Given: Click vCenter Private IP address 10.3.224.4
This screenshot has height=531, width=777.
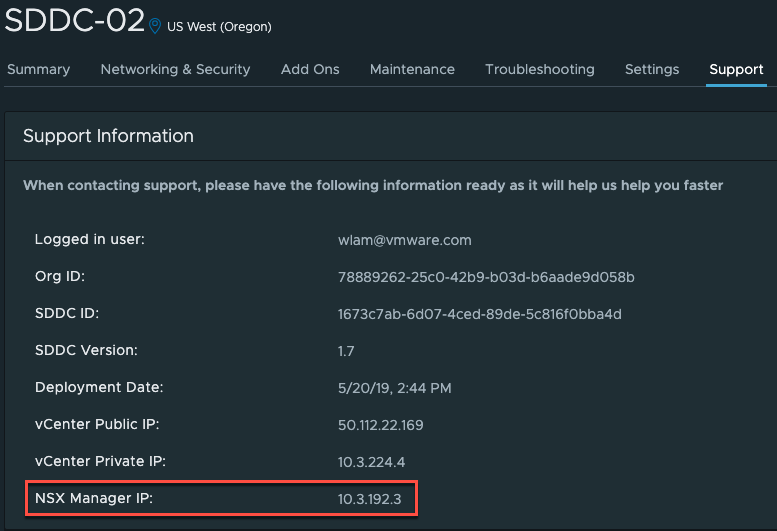Looking at the screenshot, I should pyautogui.click(x=372, y=462).
